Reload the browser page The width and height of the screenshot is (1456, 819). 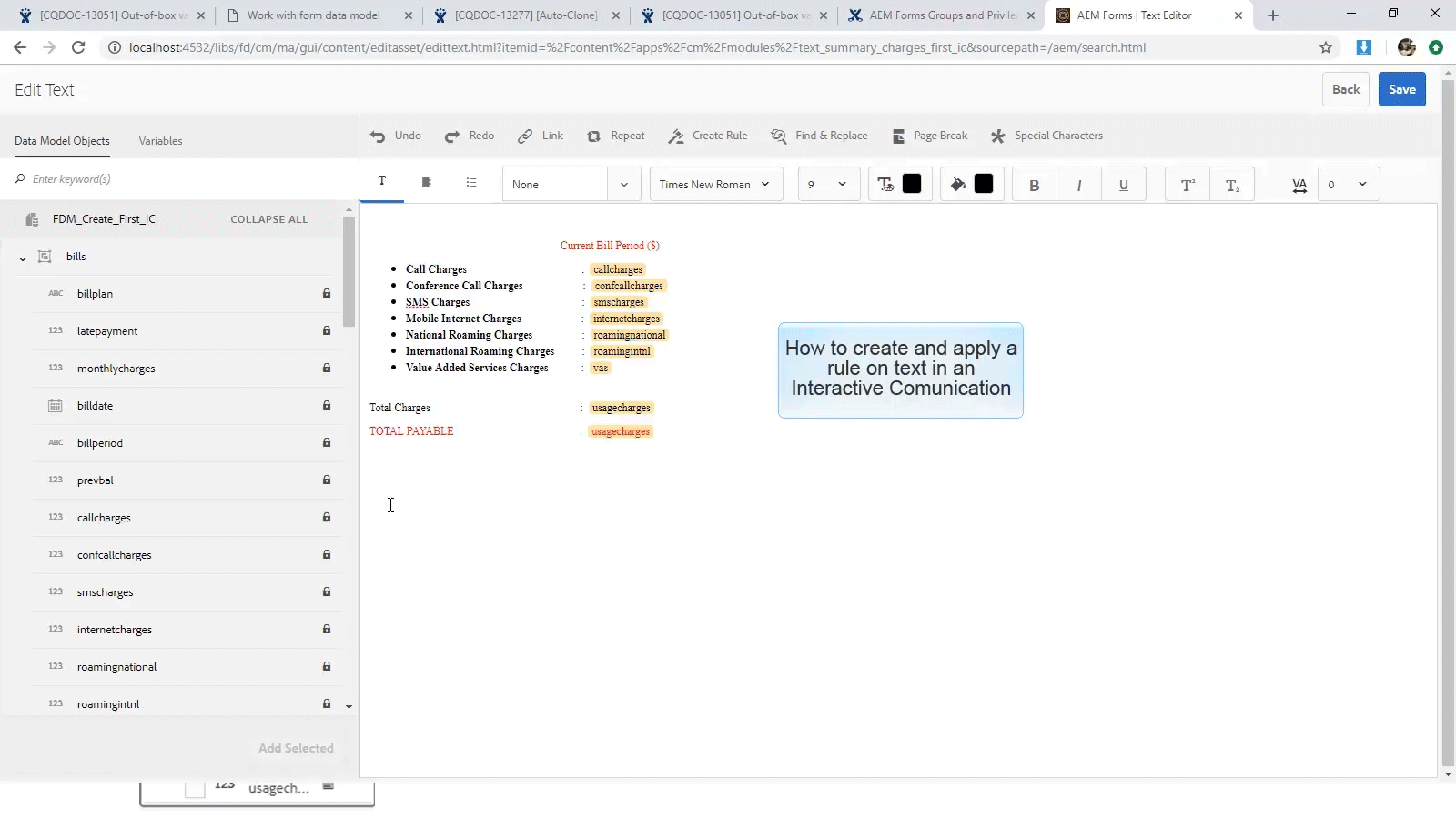coord(78,47)
